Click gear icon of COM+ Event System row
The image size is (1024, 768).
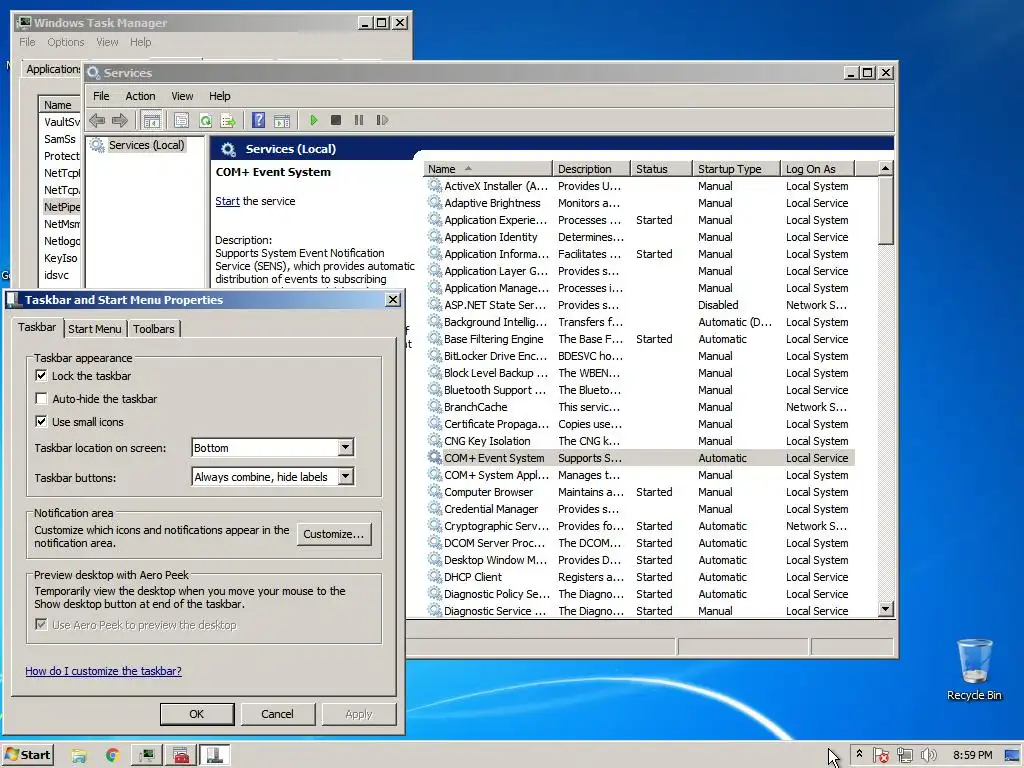(x=434, y=457)
